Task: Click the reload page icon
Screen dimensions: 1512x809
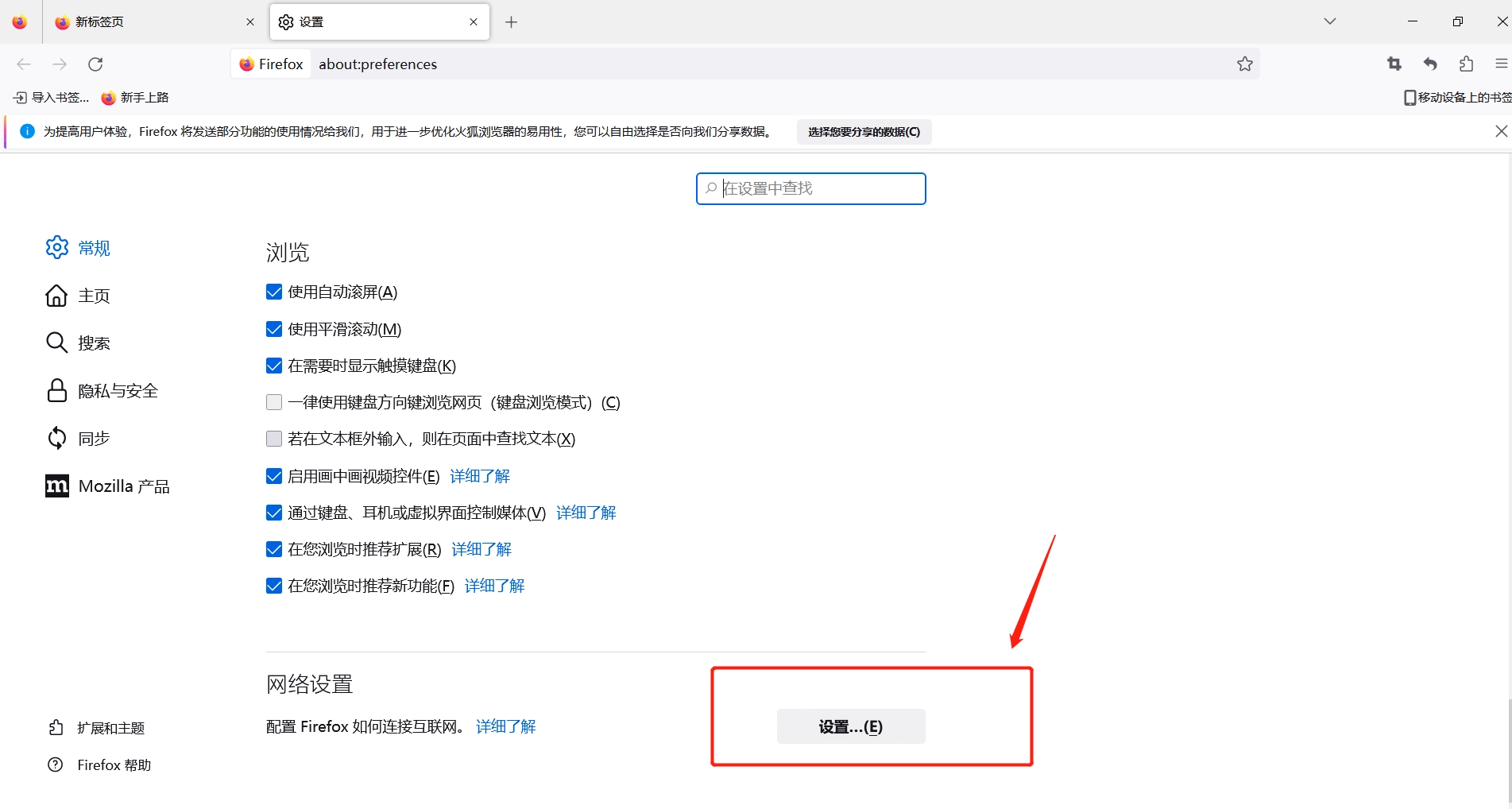Action: 95,64
